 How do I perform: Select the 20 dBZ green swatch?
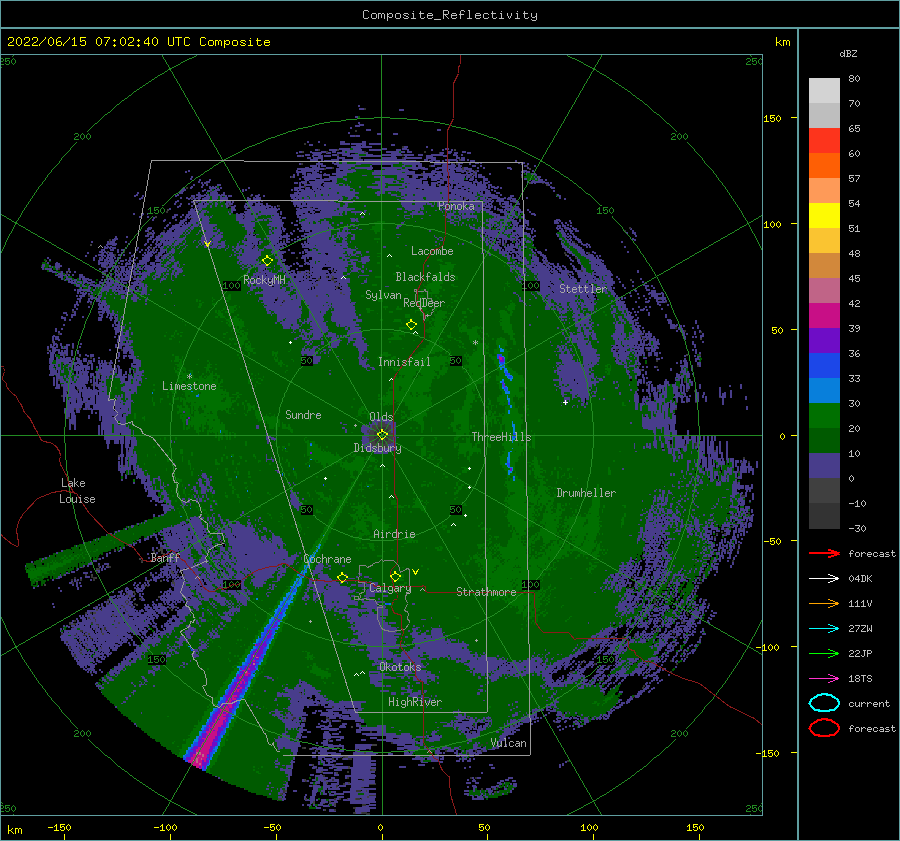pyautogui.click(x=824, y=416)
